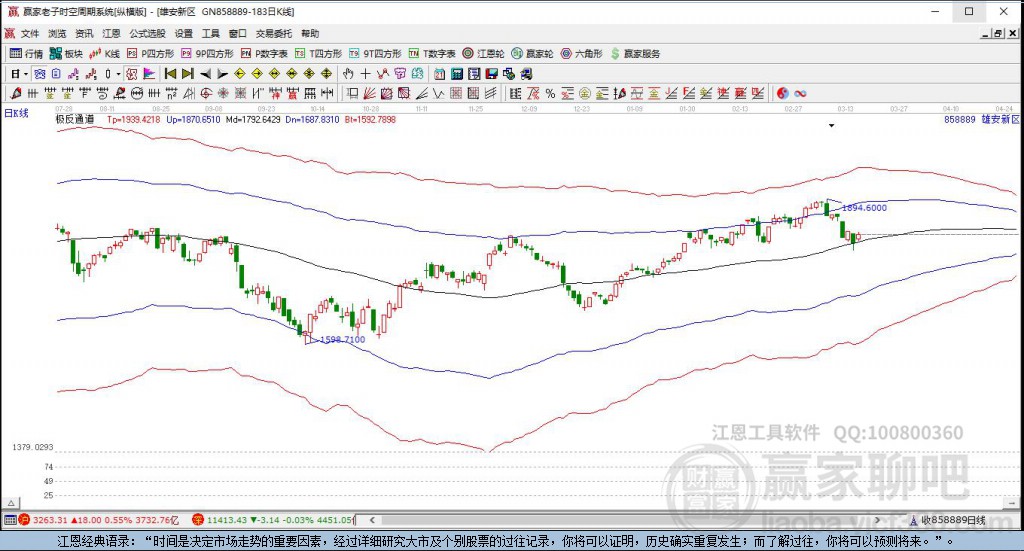Click the small grid icon in status bar

pos(9,520)
